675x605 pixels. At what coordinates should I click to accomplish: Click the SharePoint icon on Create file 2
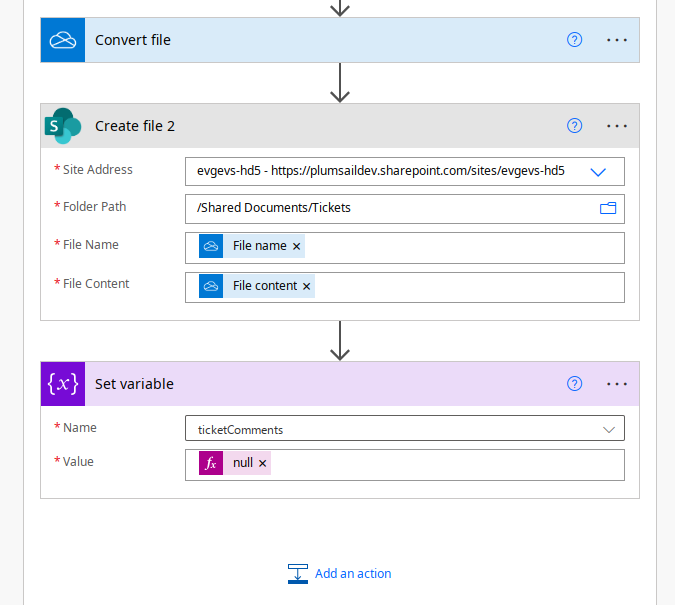63,126
